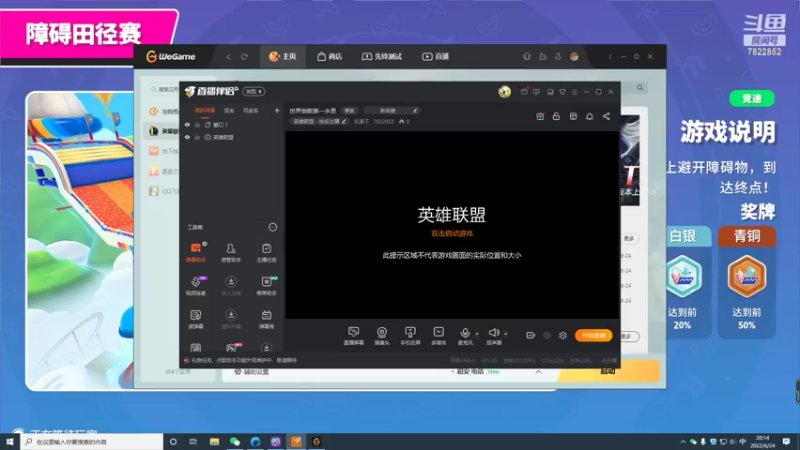Viewport: 800px width, 450px height.
Task: Open messages icon in streaming app title bar
Action: tap(524, 91)
